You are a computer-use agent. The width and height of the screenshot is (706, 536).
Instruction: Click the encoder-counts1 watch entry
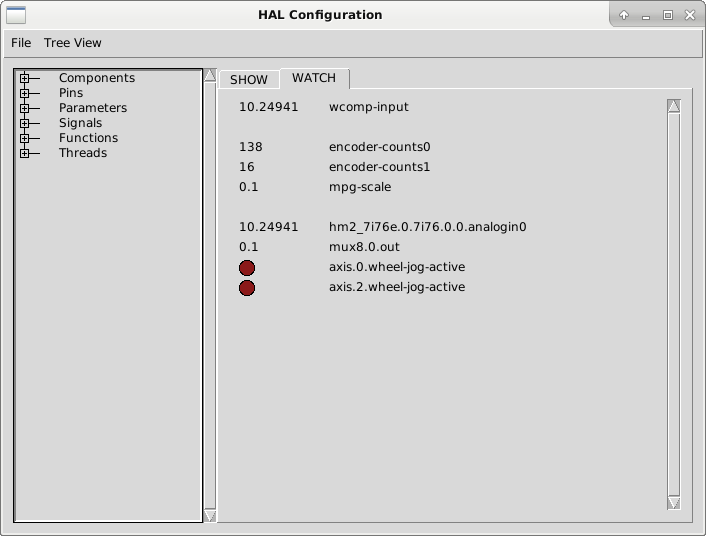pos(380,167)
